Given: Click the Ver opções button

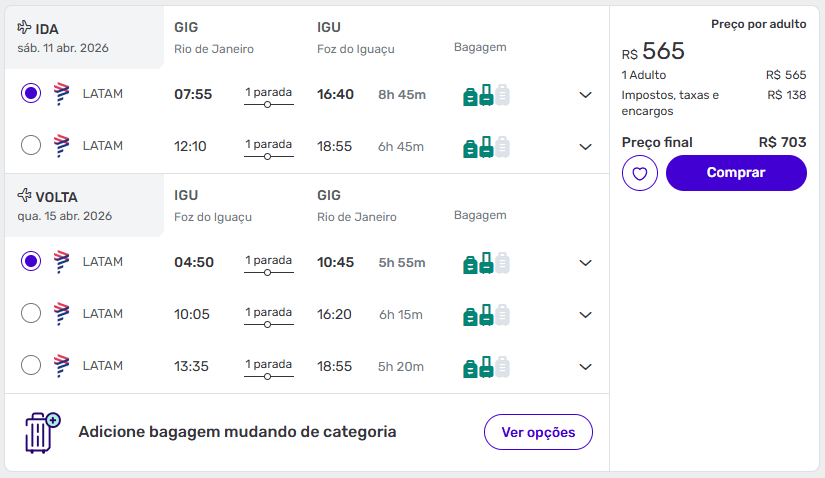Looking at the screenshot, I should (x=538, y=432).
